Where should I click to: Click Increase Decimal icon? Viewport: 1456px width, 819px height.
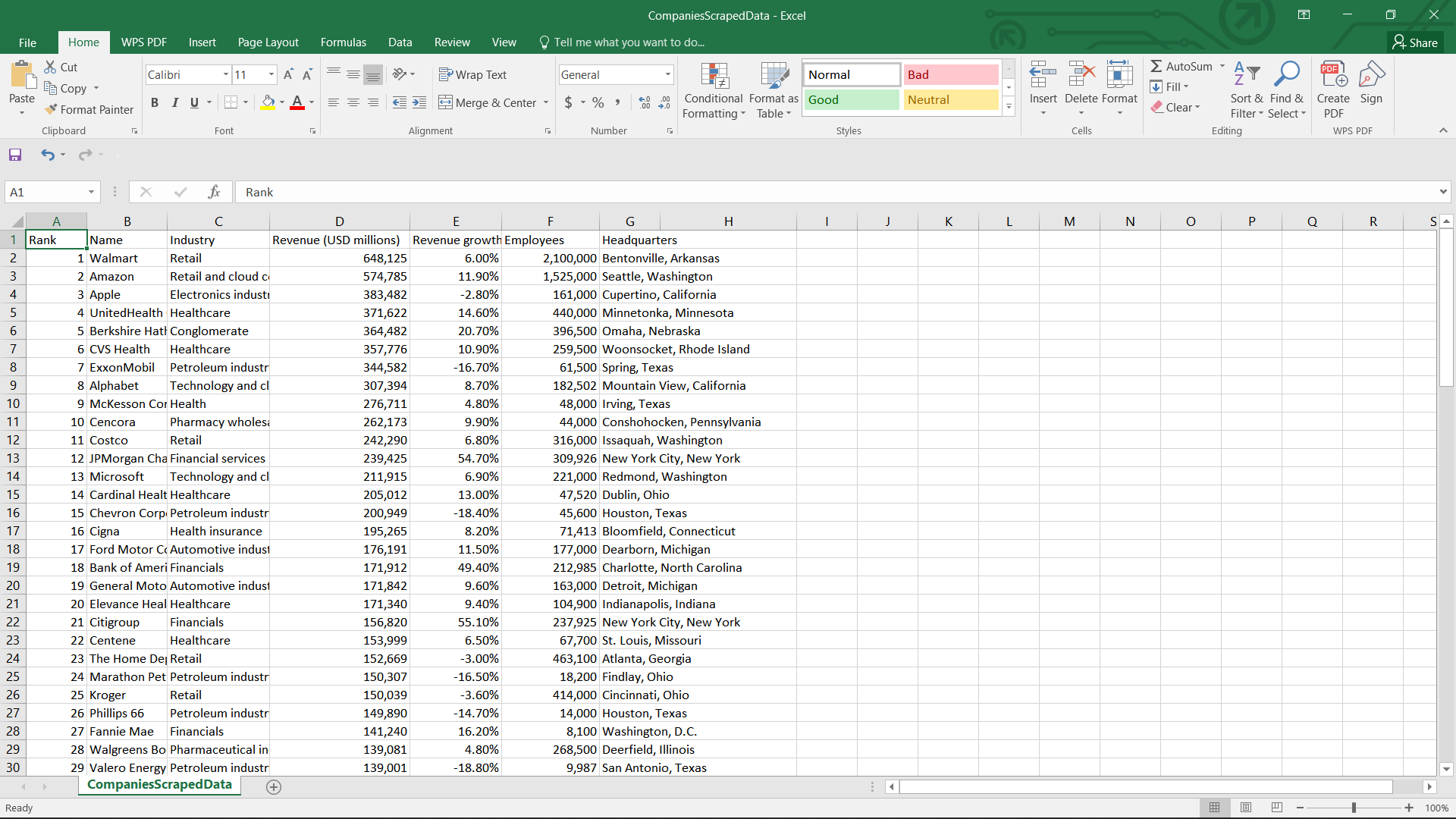tap(645, 102)
